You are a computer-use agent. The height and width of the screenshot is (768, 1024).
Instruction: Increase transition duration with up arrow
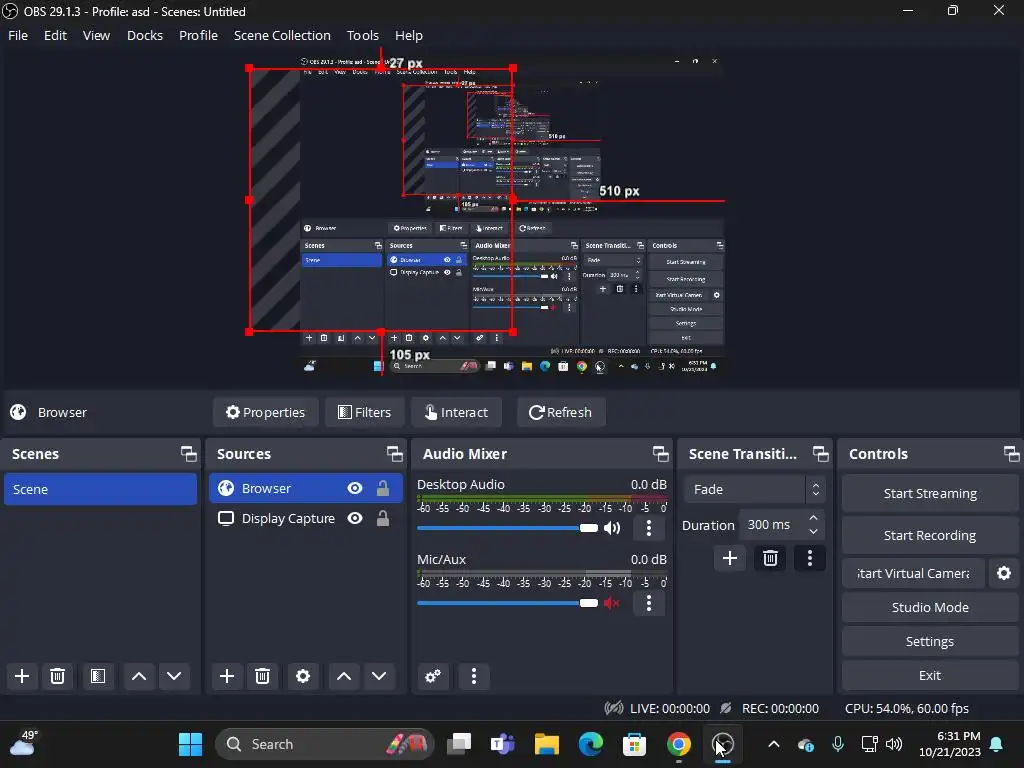click(x=814, y=518)
